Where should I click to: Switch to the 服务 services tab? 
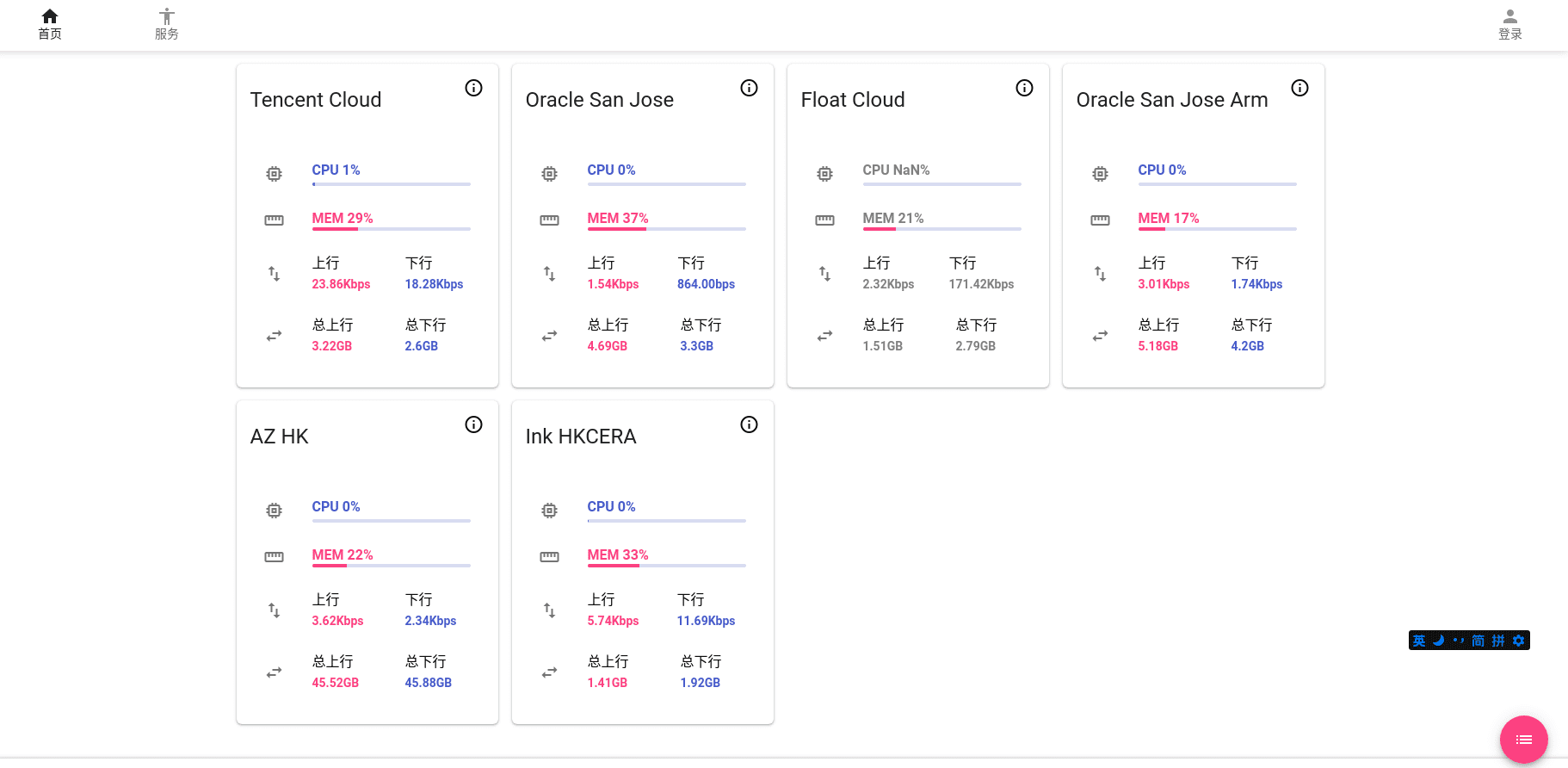(x=167, y=24)
